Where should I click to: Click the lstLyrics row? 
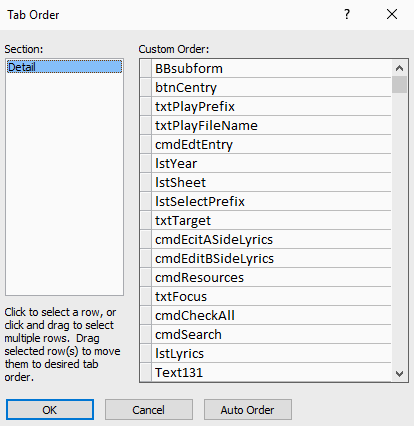click(x=271, y=353)
